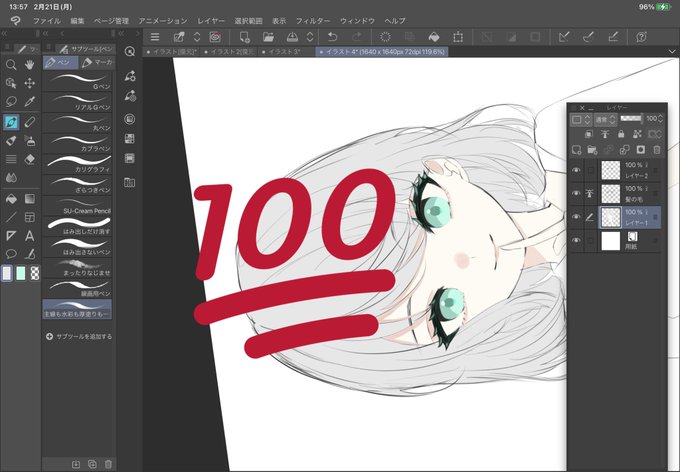680x472 pixels.
Task: Select the Gradient tool
Action: tap(29, 199)
